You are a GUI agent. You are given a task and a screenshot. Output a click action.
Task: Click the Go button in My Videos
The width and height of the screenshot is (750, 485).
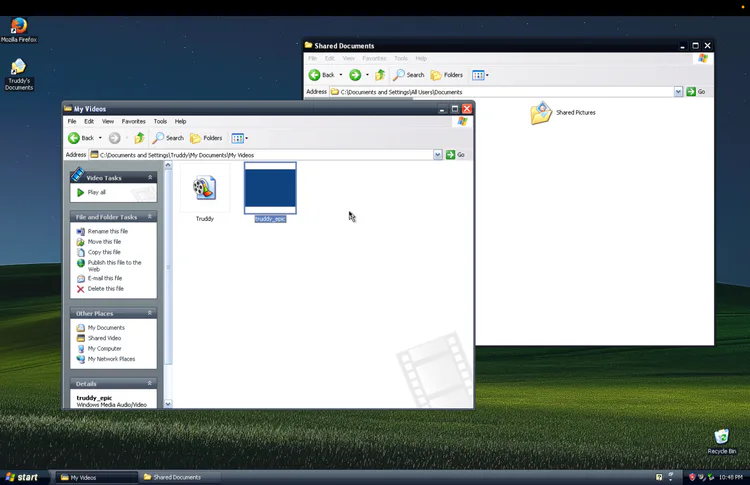click(x=455, y=154)
